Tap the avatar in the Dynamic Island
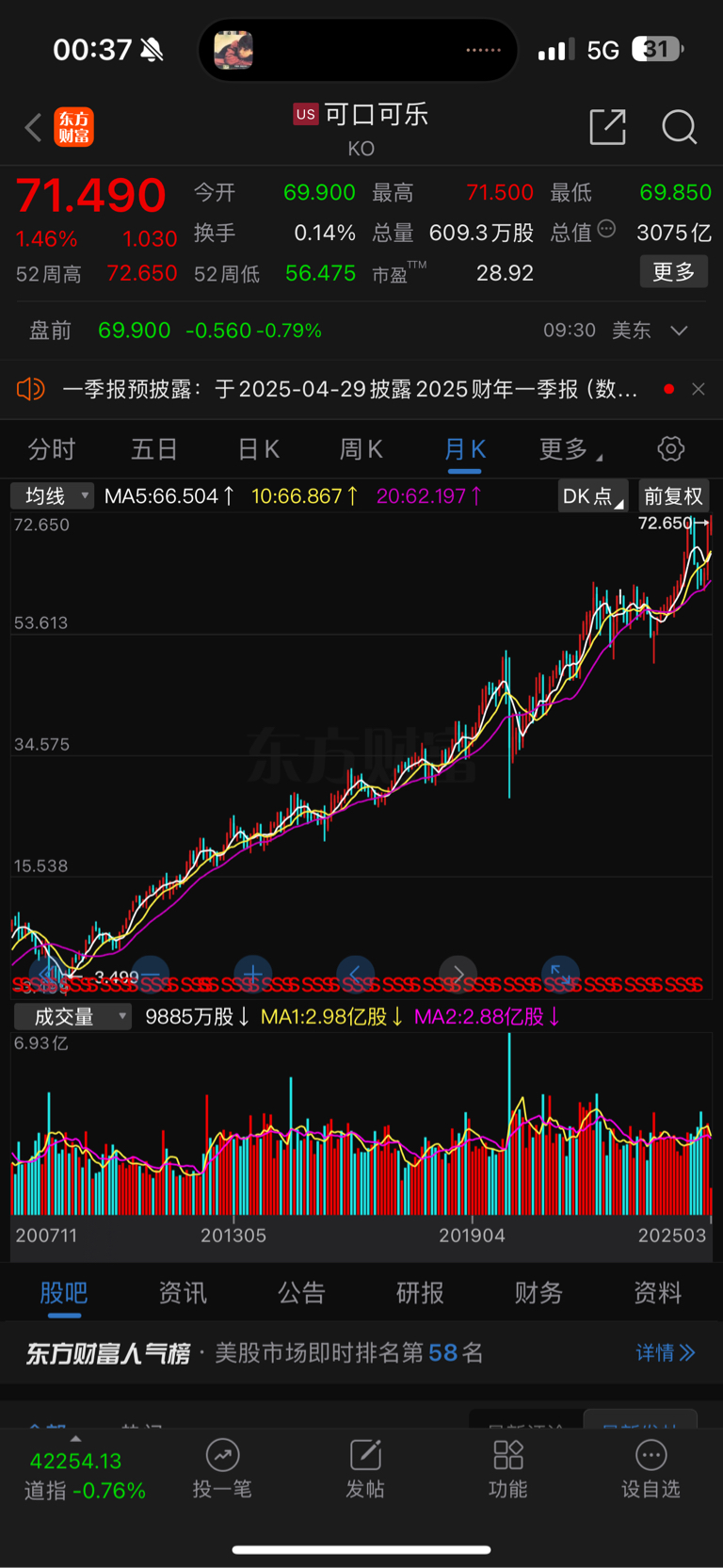The height and width of the screenshot is (1568, 723). (x=233, y=50)
